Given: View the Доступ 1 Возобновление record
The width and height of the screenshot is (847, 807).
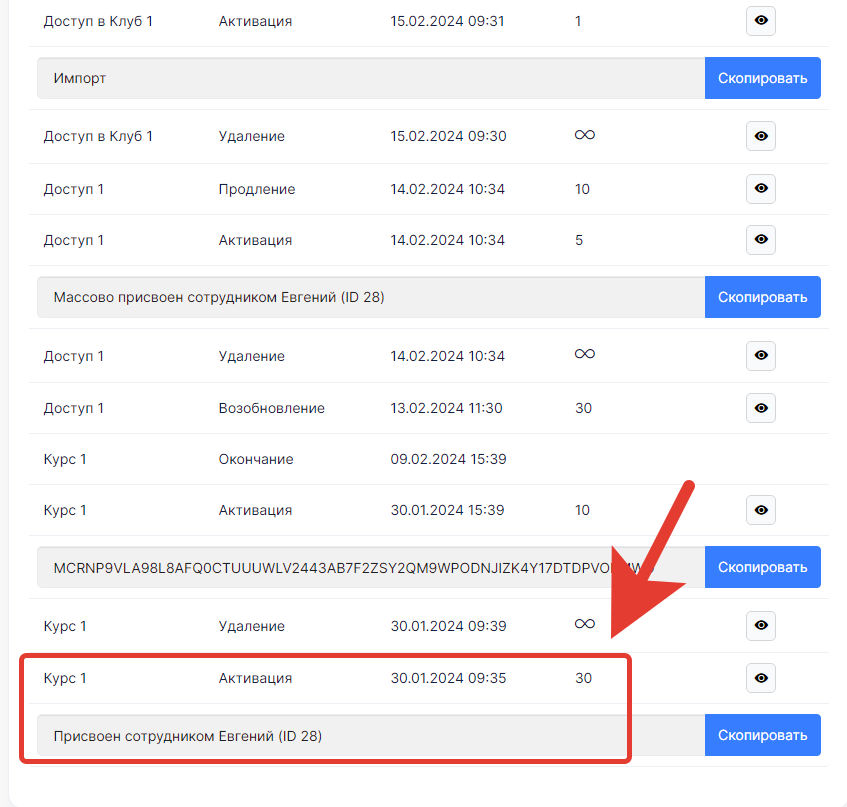Looking at the screenshot, I should click(x=761, y=408).
